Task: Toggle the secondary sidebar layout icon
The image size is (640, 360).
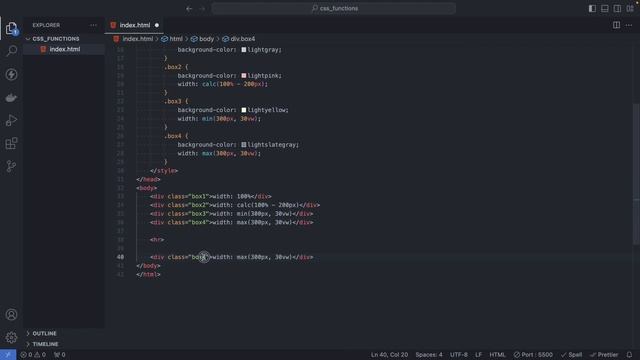Action: click(x=618, y=9)
